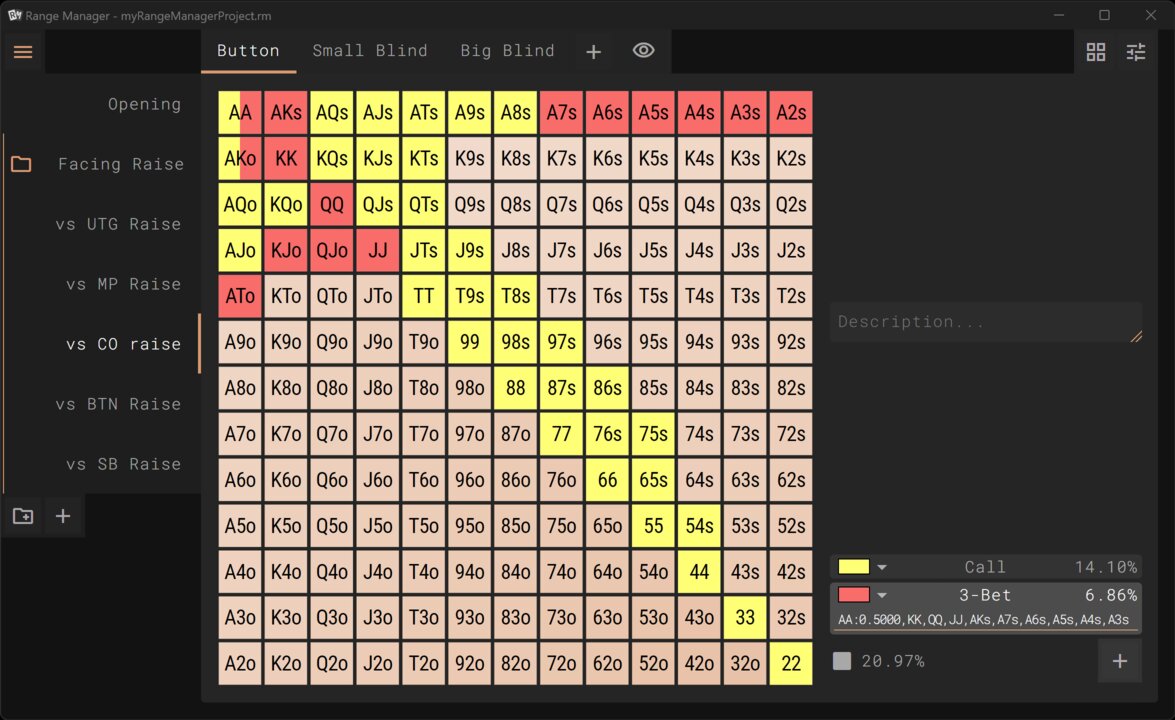Toggle the range preview eye icon
Image resolution: width=1175 pixels, height=720 pixels.
coord(643,51)
